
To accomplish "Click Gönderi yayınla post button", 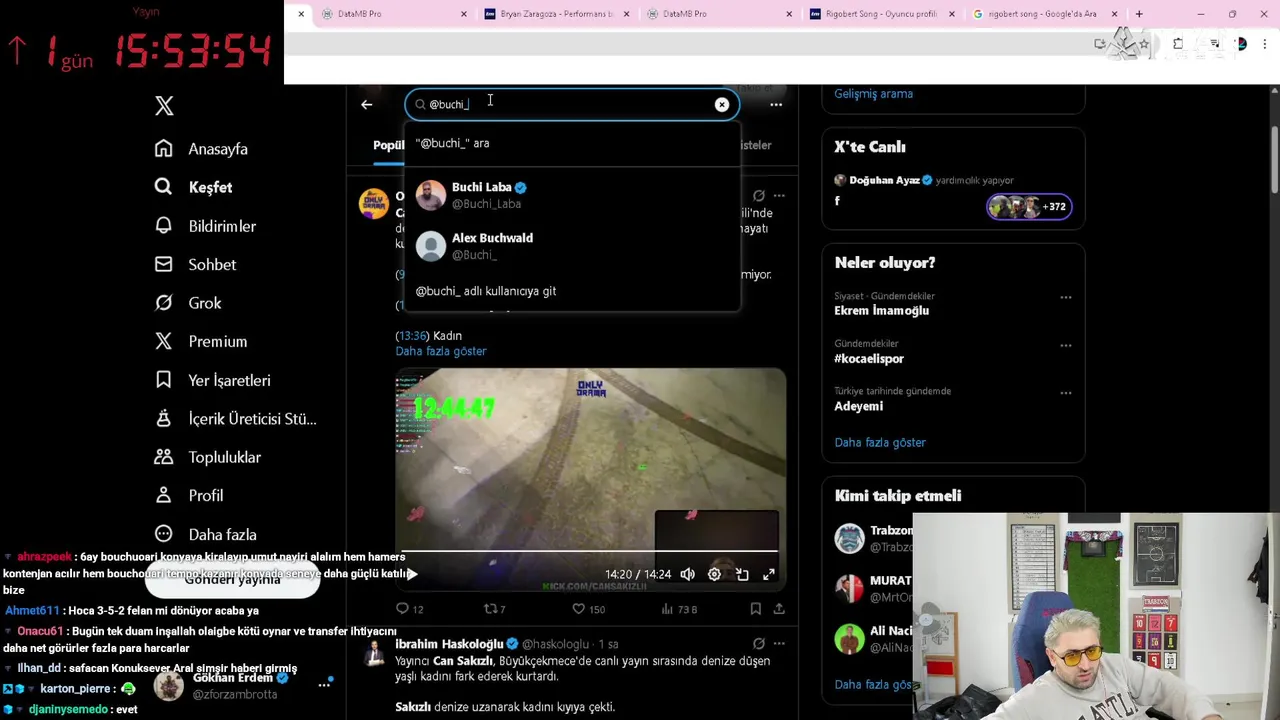I will click(232, 579).
